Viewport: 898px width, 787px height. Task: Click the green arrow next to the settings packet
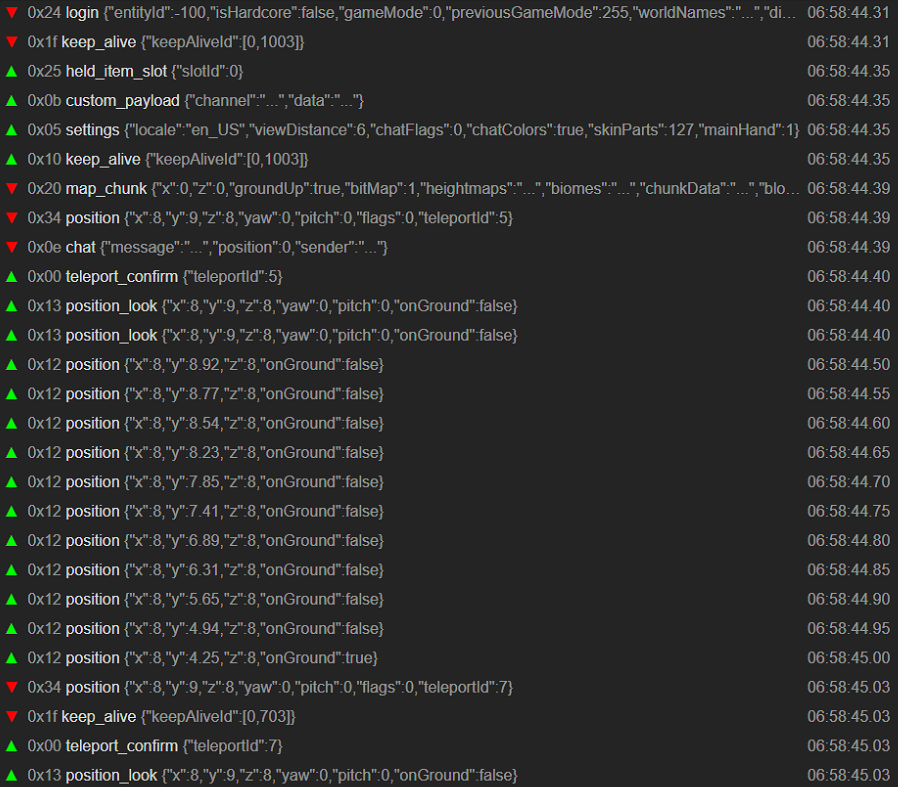(x=11, y=129)
